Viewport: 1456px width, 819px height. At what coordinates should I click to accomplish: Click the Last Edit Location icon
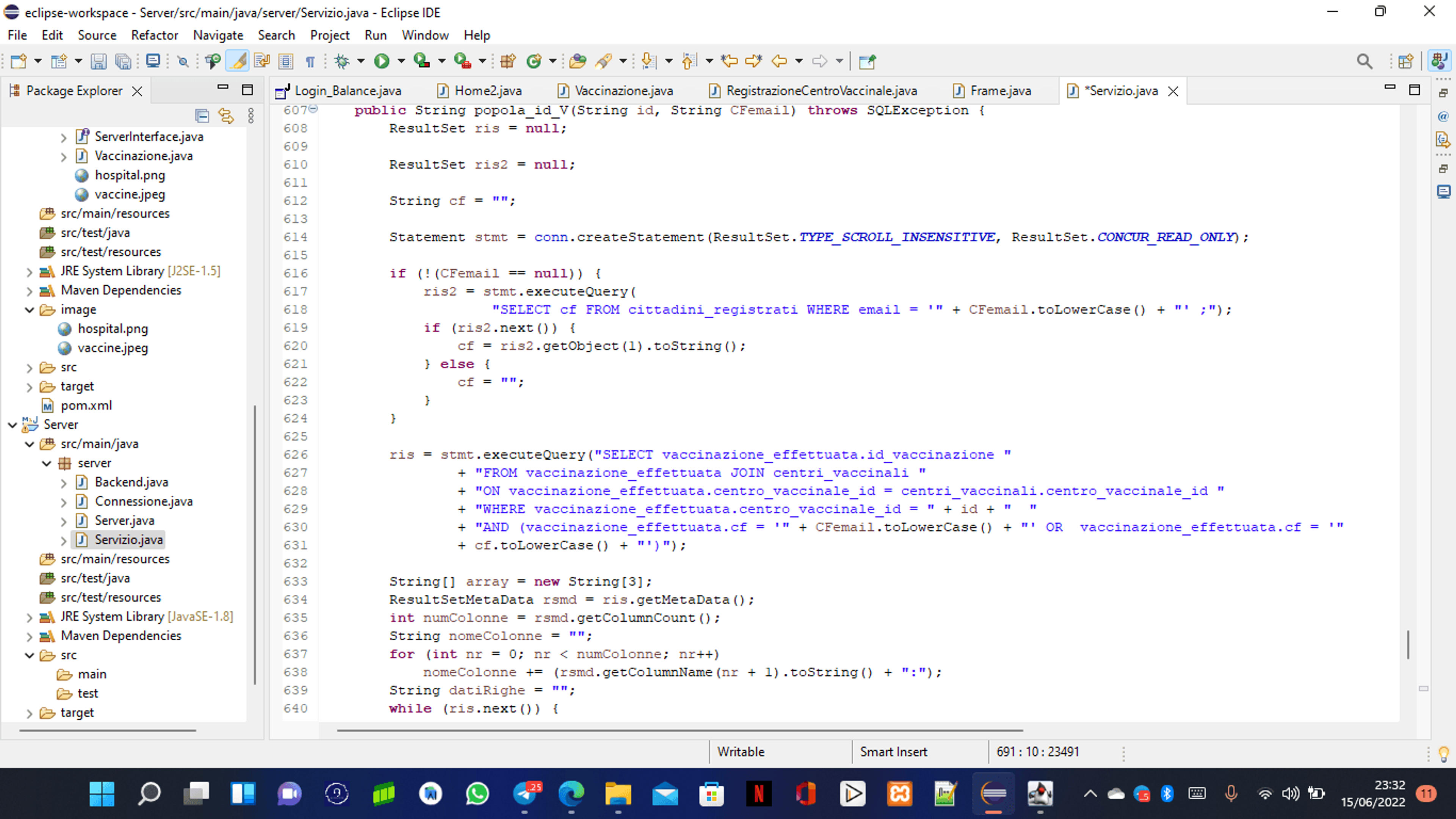pyautogui.click(x=730, y=61)
